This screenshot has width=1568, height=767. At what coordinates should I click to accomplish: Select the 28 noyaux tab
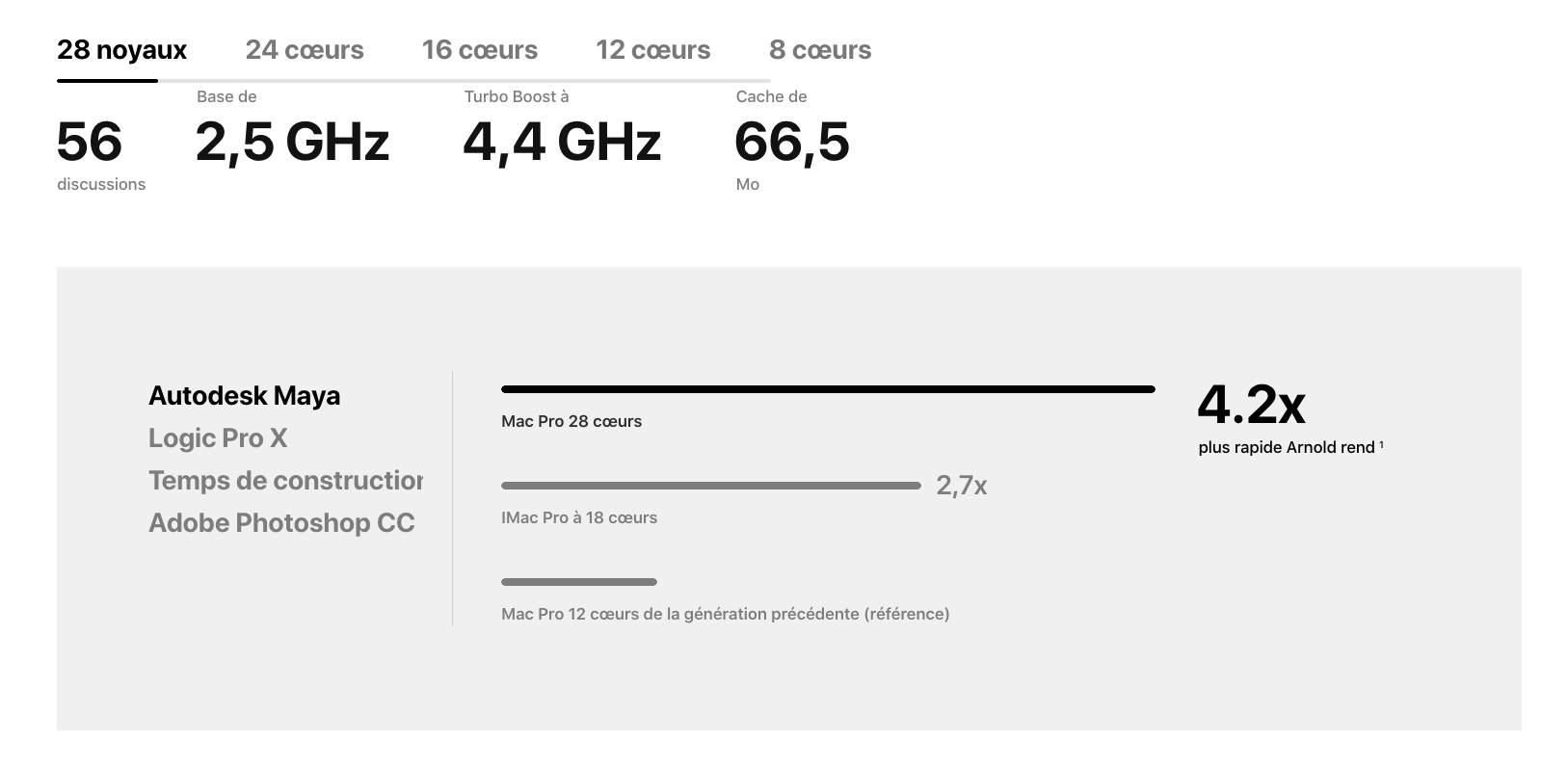(121, 50)
